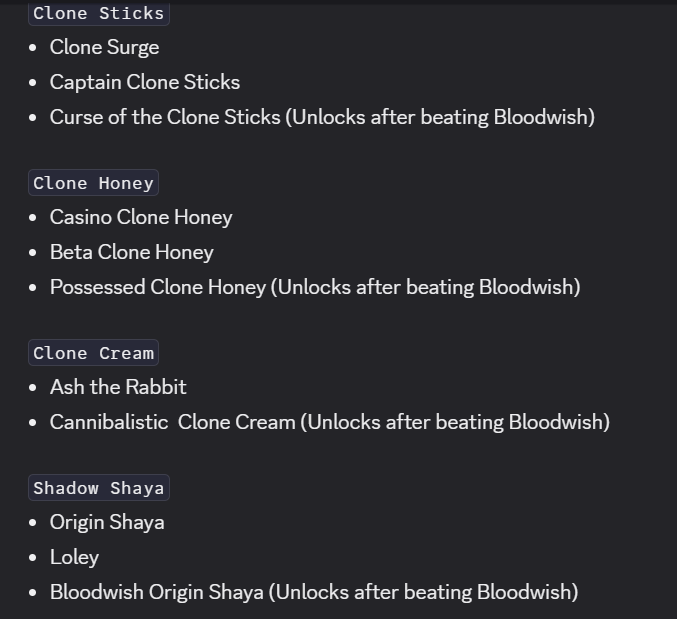Click the Clone Cream code label
This screenshot has width=677, height=619.
tap(93, 353)
